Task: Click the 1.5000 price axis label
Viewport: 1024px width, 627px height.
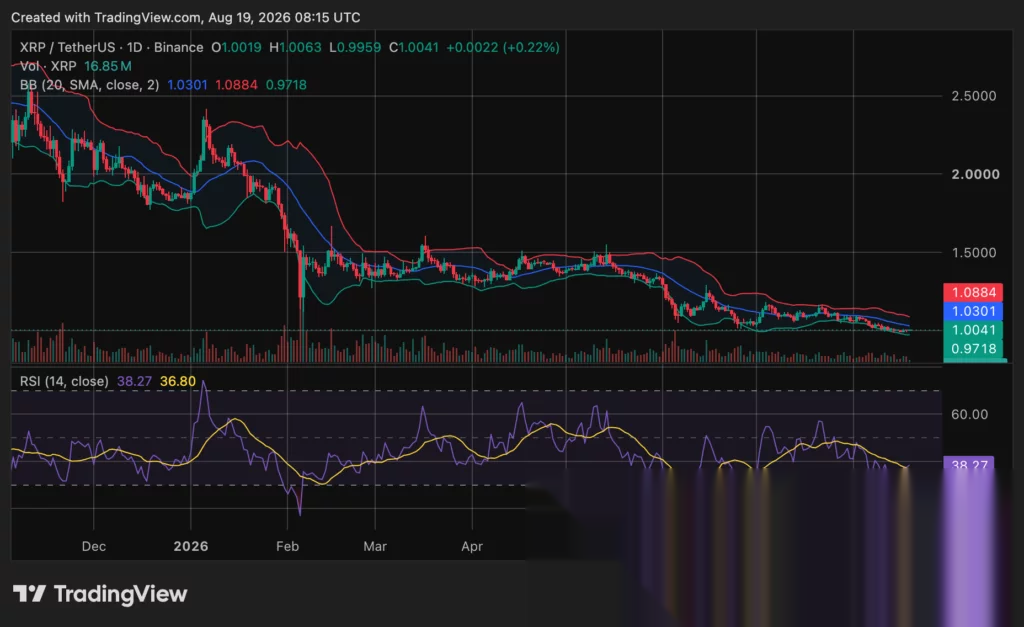Action: tap(974, 253)
